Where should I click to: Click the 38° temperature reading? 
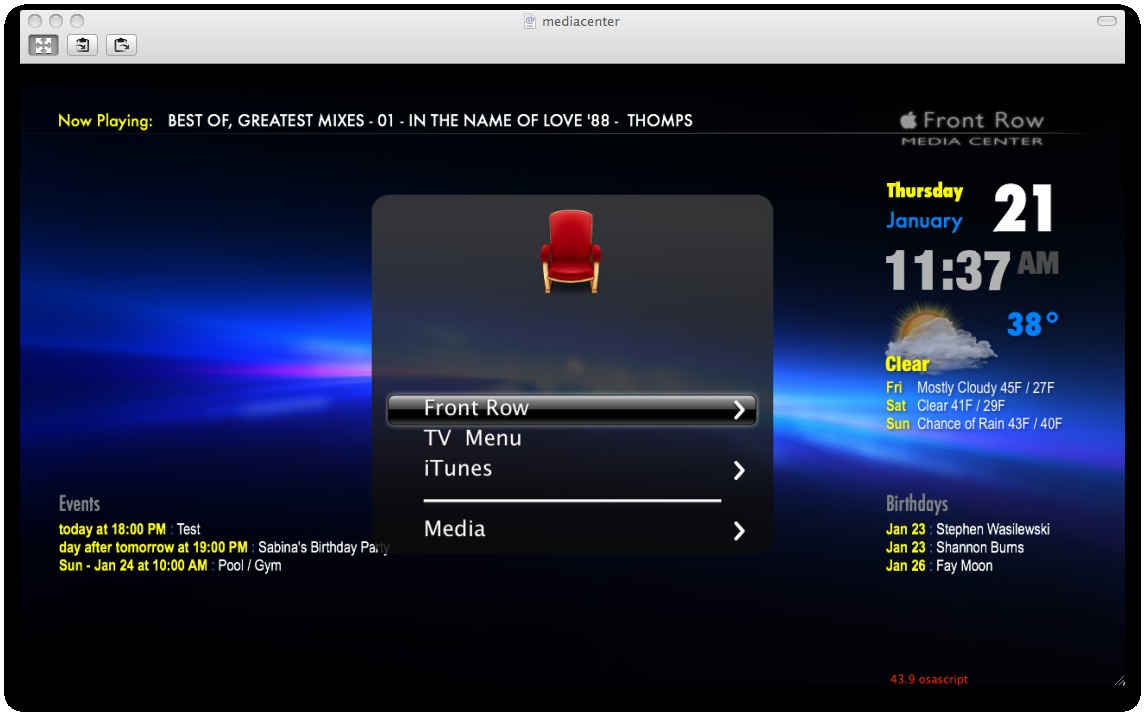(x=1033, y=324)
